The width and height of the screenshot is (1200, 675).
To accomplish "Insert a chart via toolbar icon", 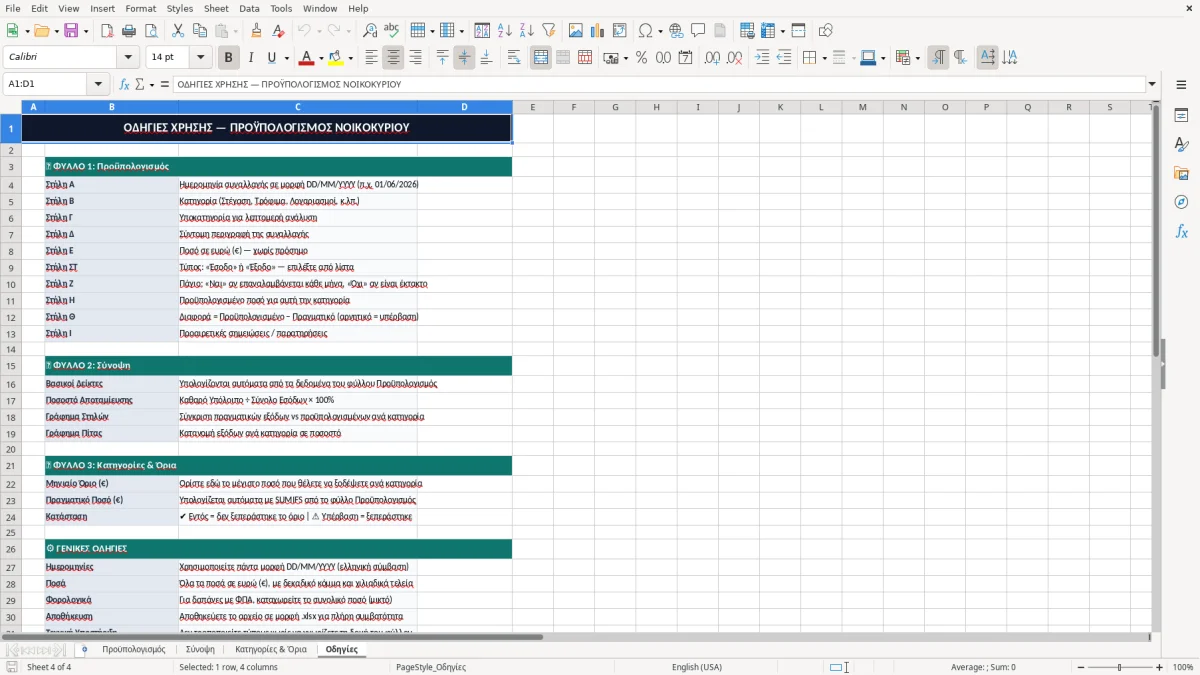I will click(x=598, y=31).
